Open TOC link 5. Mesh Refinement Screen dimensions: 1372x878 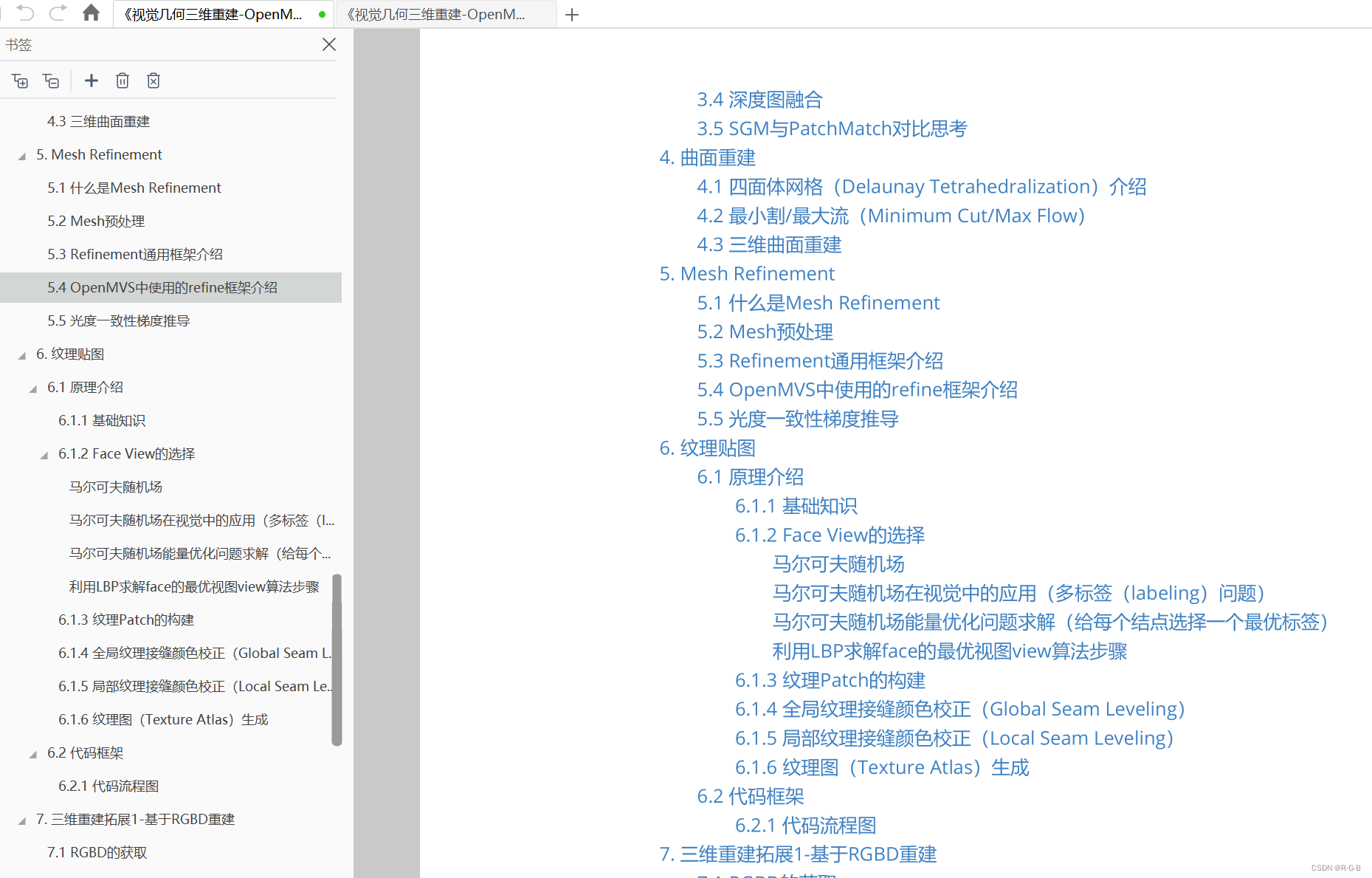tap(747, 273)
